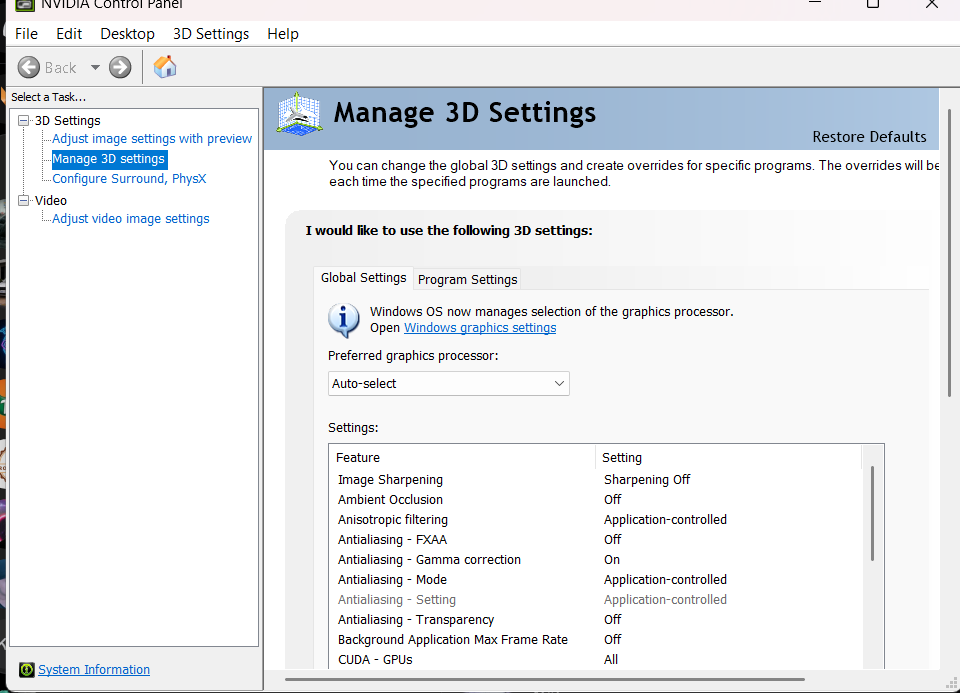Select Adjust image settings with preview
The width and height of the screenshot is (960, 693).
pyautogui.click(x=152, y=139)
